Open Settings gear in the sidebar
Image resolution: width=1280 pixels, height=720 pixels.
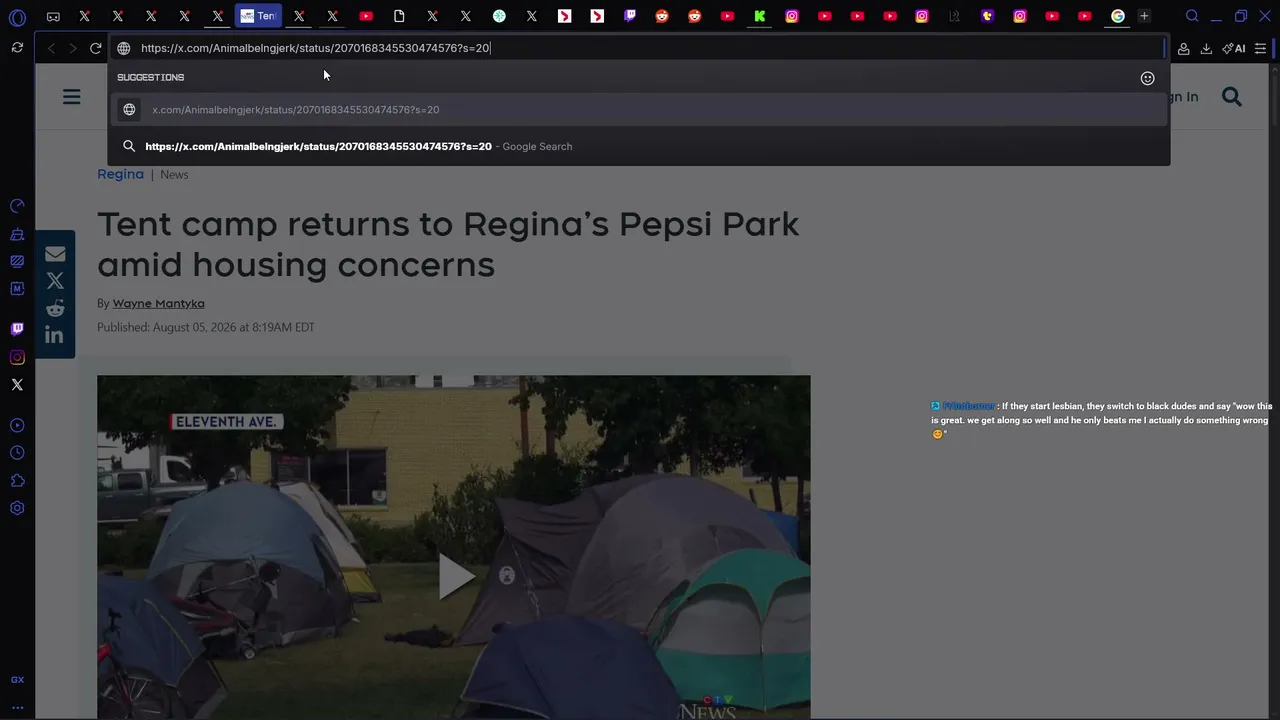coord(17,508)
